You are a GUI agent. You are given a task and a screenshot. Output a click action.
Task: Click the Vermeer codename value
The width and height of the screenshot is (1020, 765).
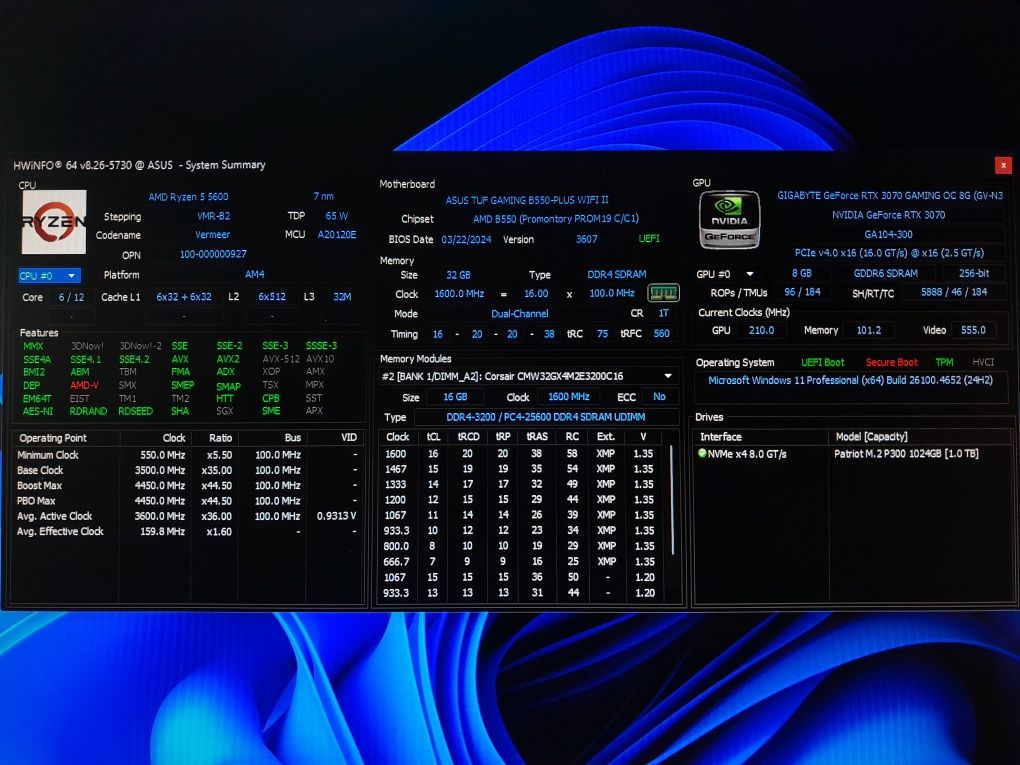click(212, 235)
